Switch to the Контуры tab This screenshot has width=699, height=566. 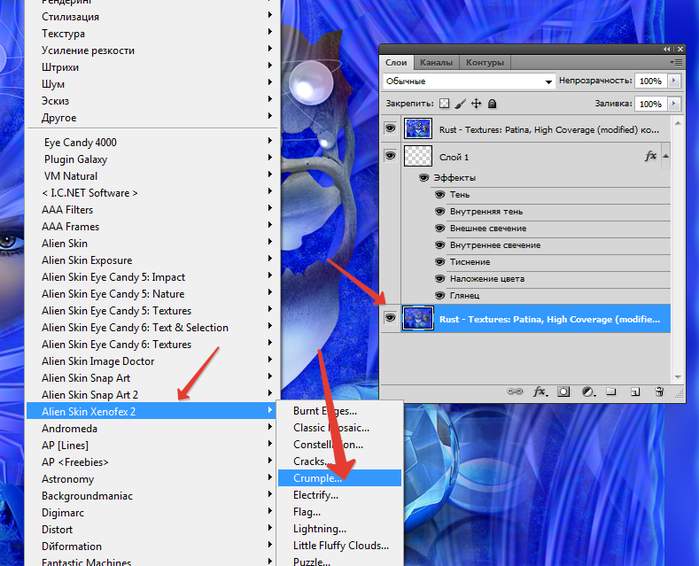point(485,62)
